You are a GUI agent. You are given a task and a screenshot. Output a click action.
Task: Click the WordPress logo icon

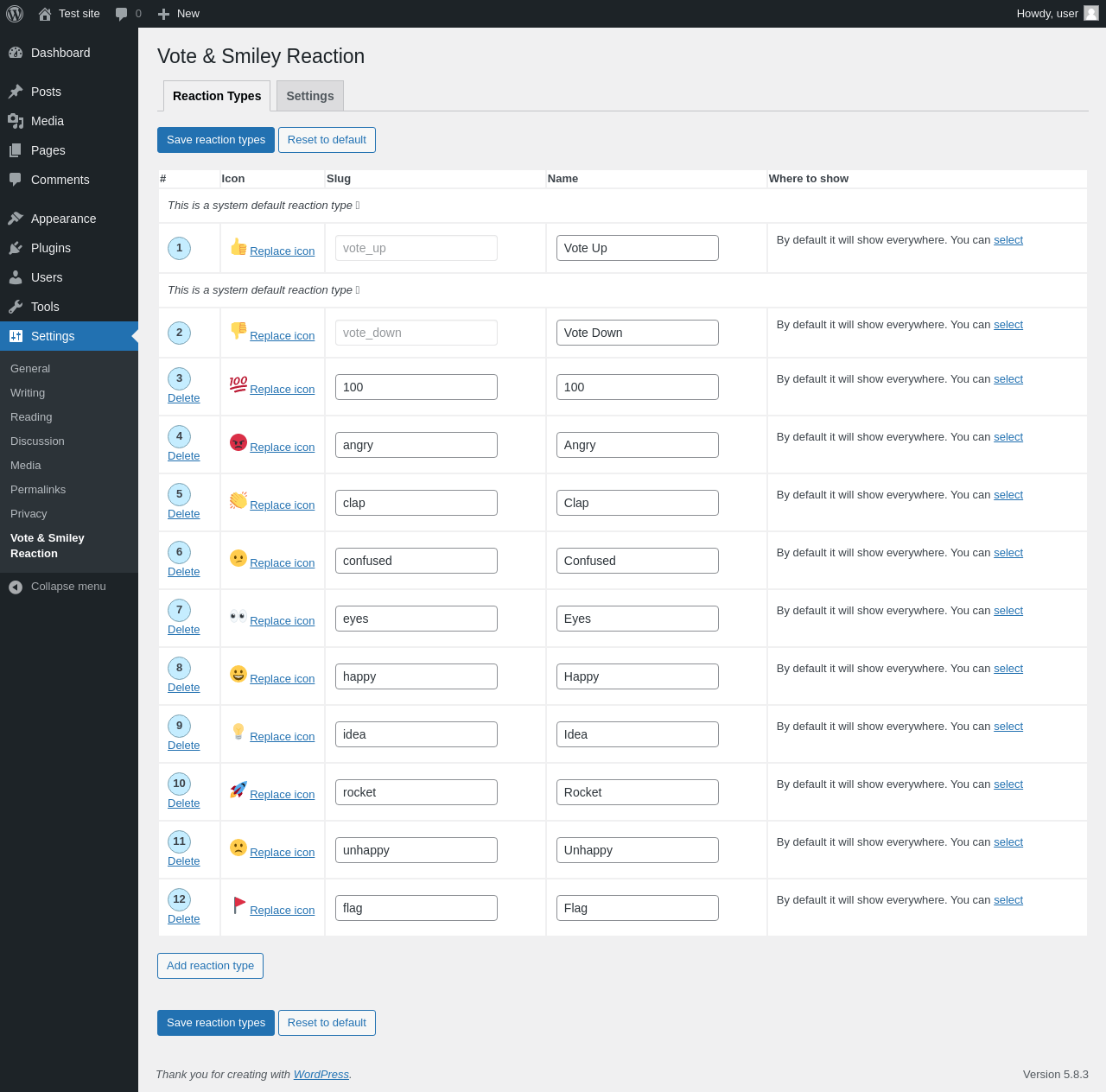(15, 14)
